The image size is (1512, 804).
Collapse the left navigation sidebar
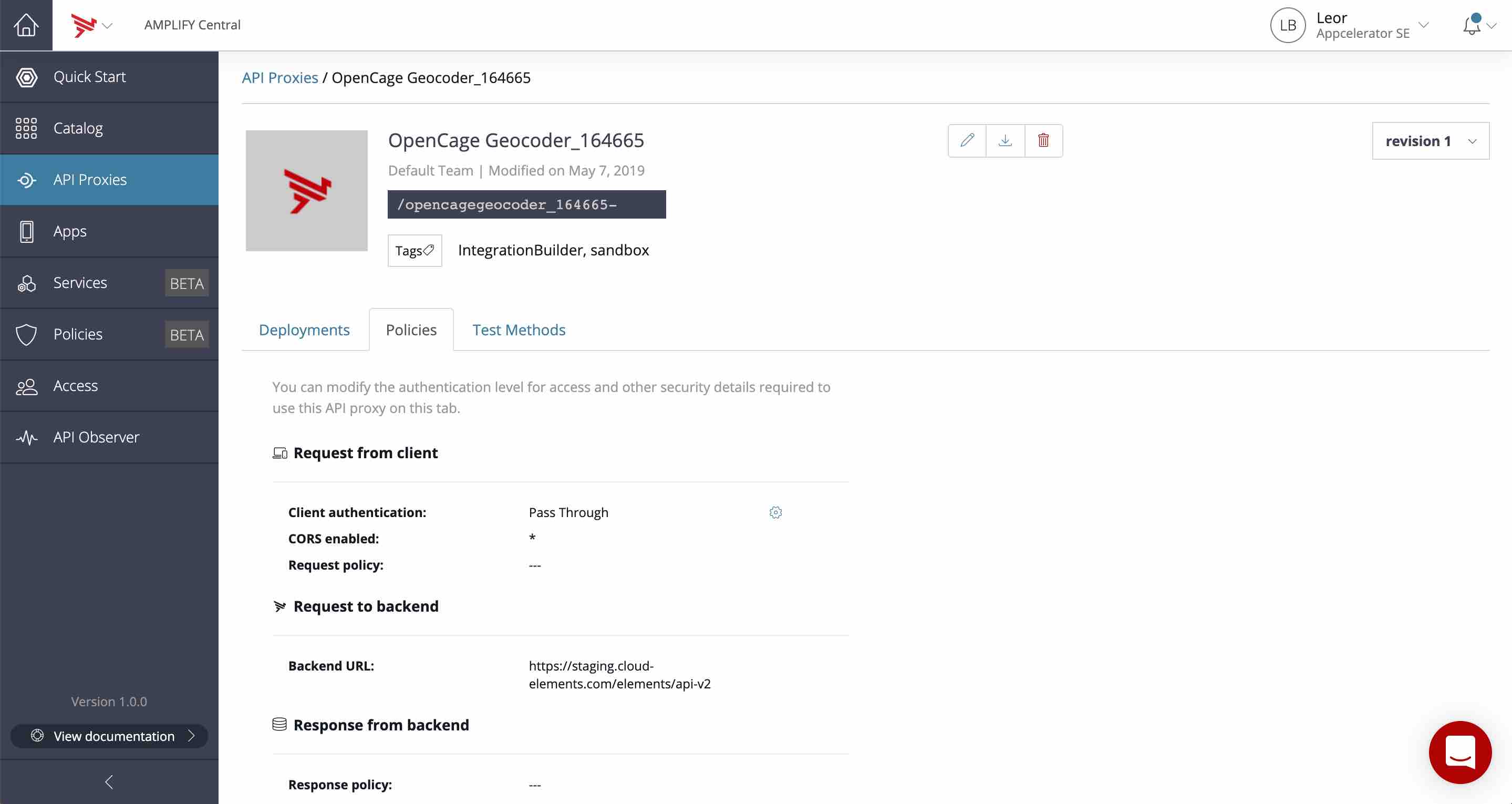point(109,781)
